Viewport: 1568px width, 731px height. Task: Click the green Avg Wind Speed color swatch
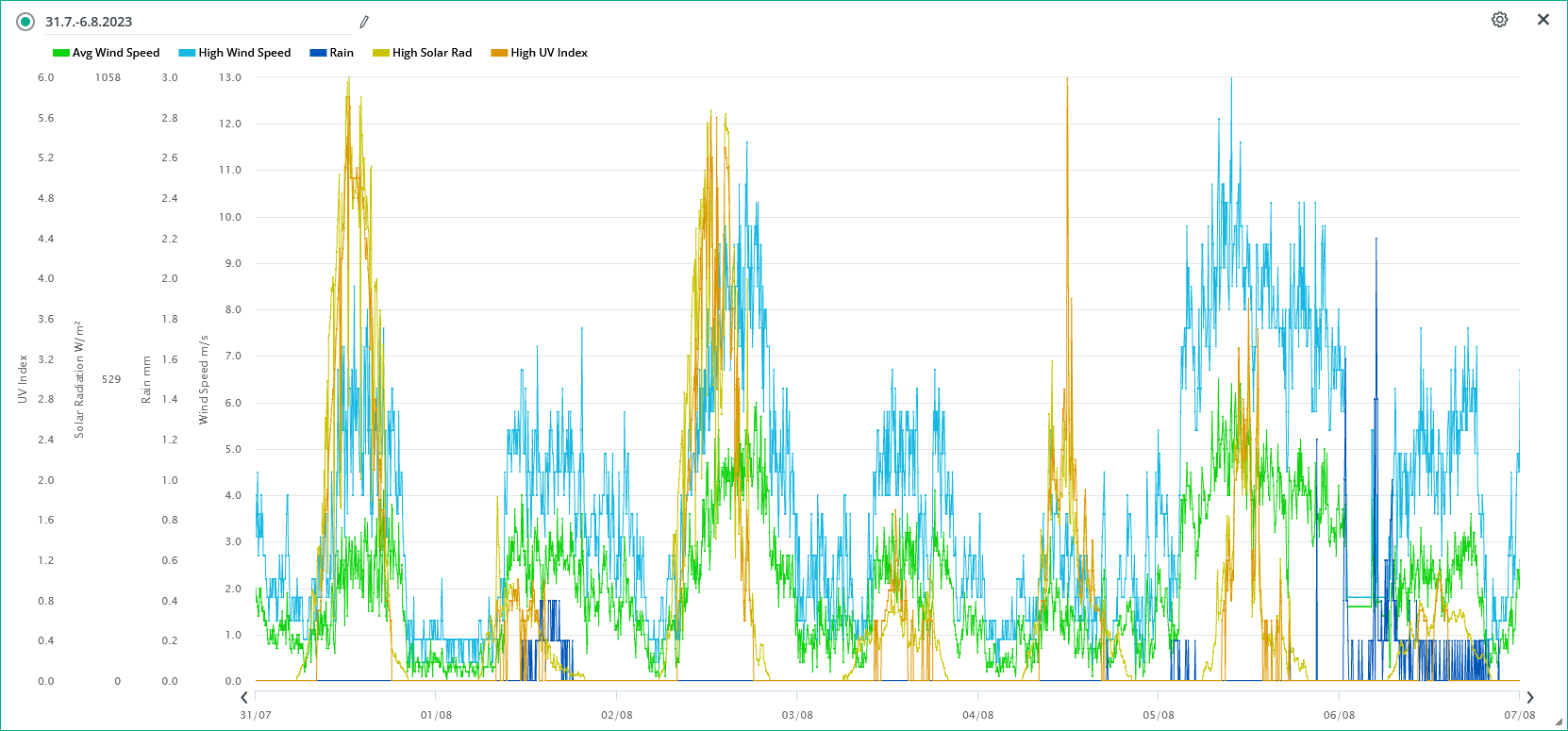(x=60, y=53)
